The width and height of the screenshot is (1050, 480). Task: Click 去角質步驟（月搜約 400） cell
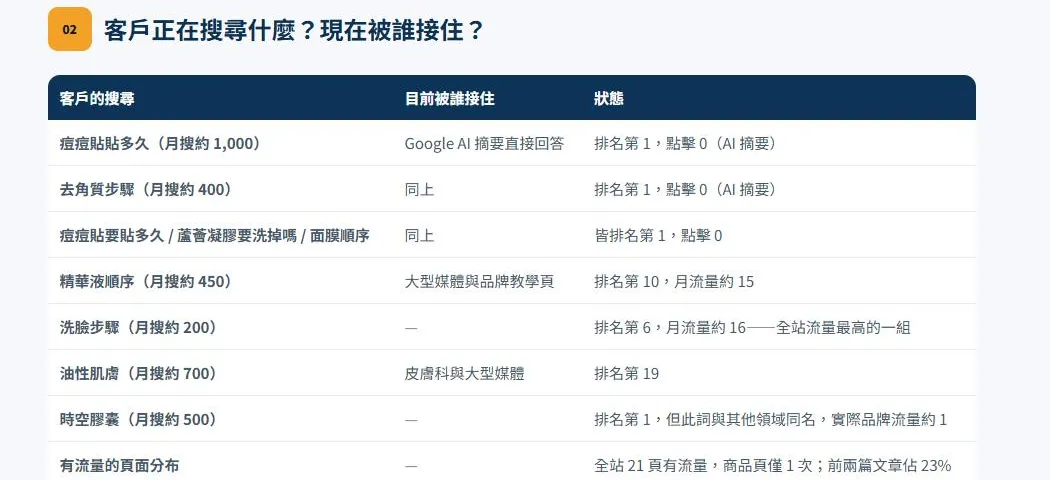[x=146, y=189]
